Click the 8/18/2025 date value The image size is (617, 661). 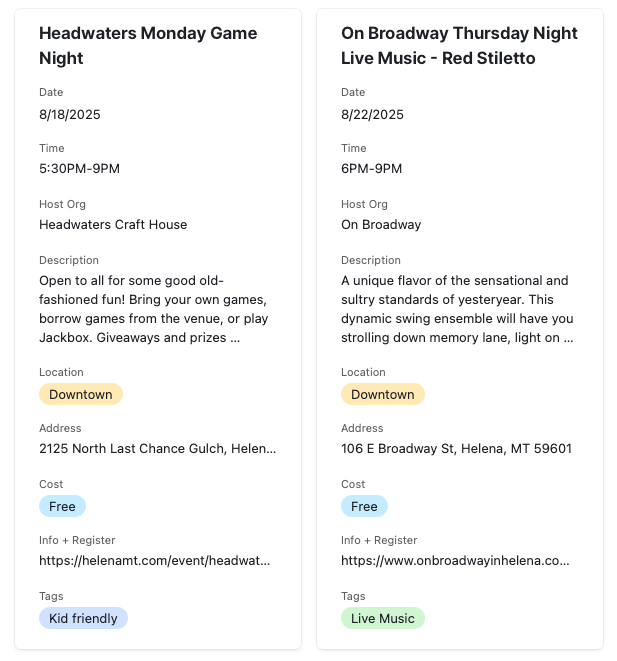70,114
